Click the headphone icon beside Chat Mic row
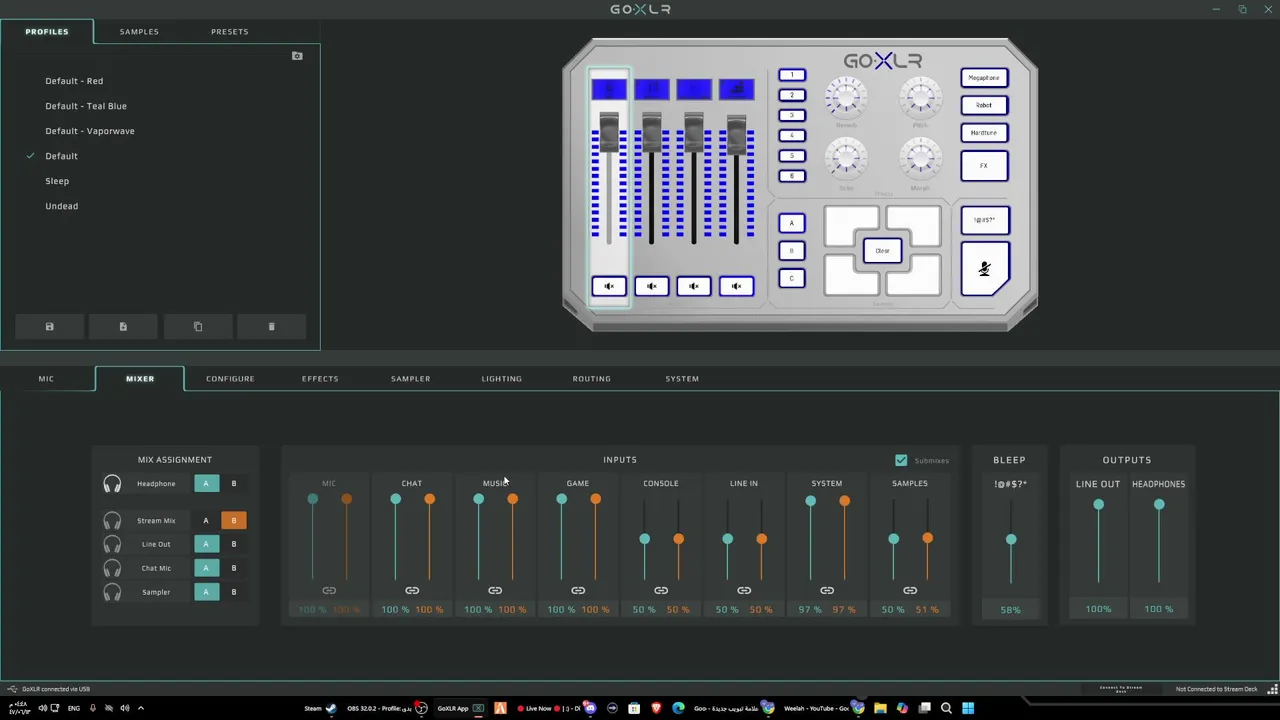 pos(112,569)
